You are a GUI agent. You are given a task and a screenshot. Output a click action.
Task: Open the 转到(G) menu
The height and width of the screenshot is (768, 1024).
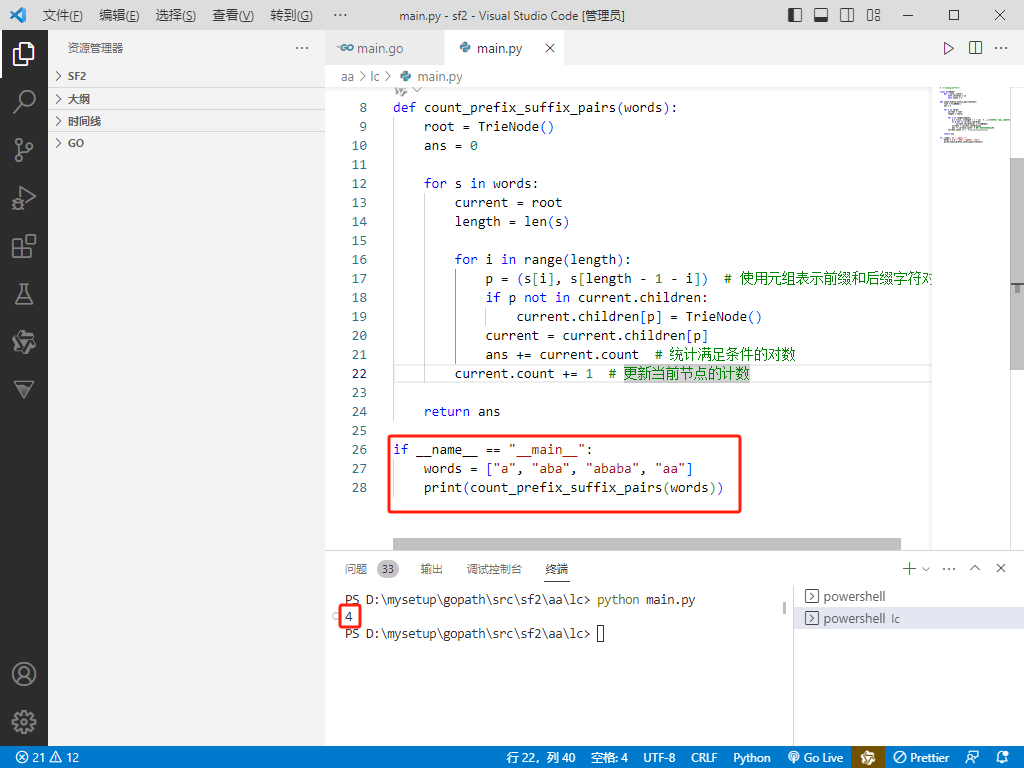pyautogui.click(x=291, y=15)
